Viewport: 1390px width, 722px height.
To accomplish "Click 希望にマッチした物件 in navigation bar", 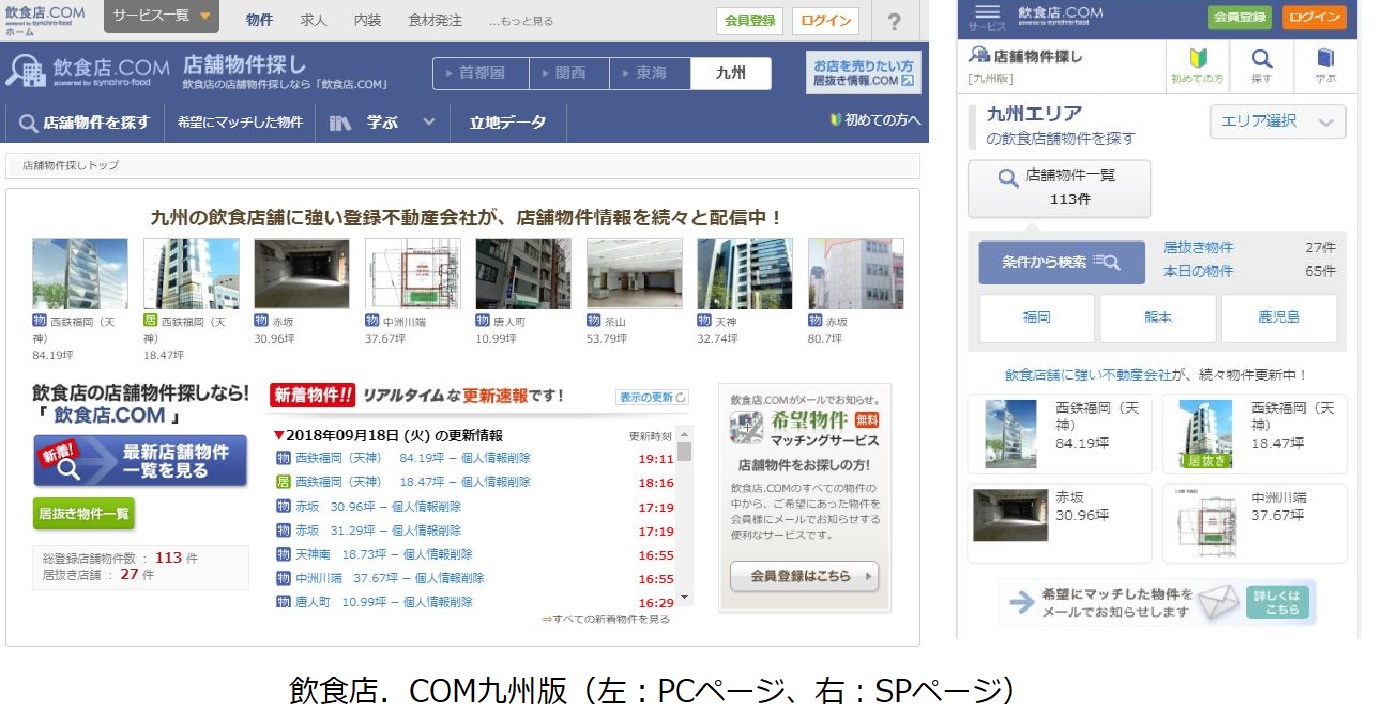I will point(240,122).
